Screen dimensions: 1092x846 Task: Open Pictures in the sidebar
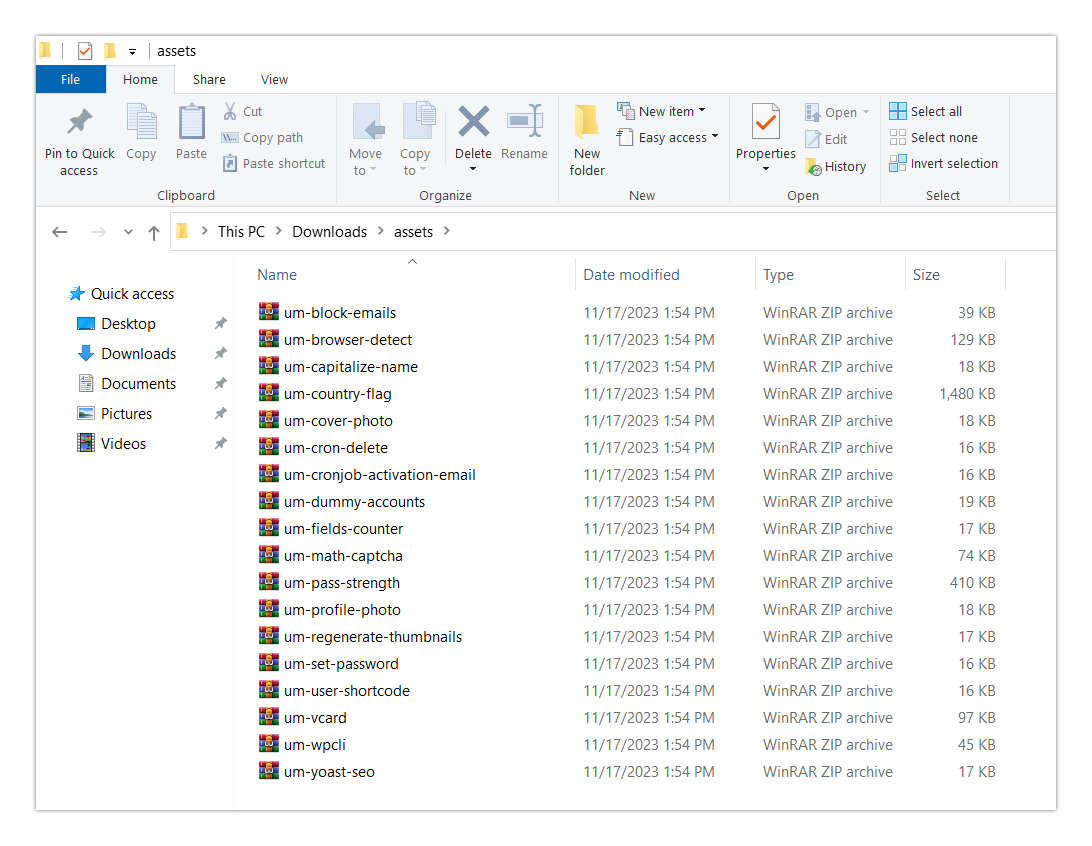click(x=126, y=414)
